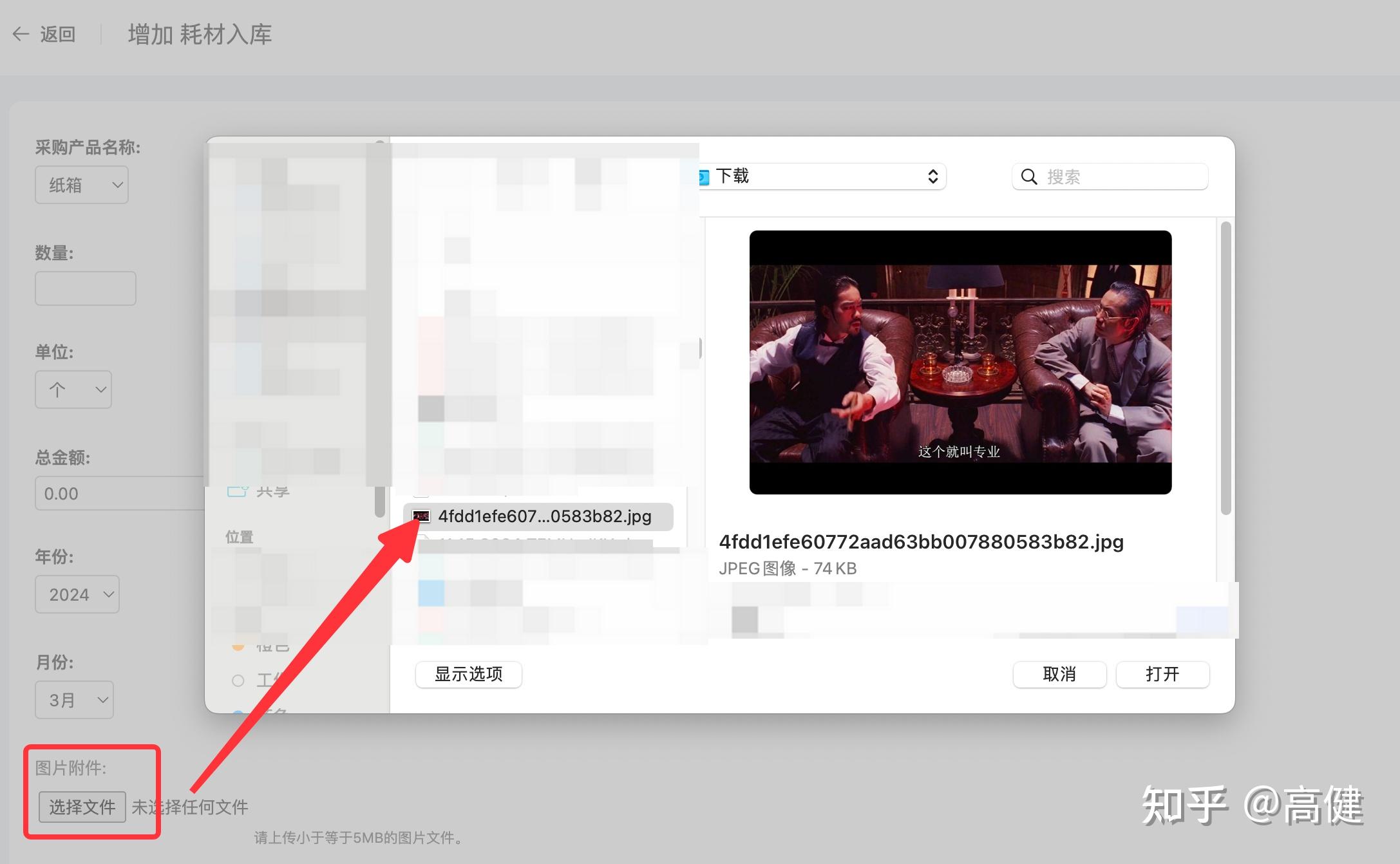Click the 选择文件 button under 图片附件

click(80, 807)
